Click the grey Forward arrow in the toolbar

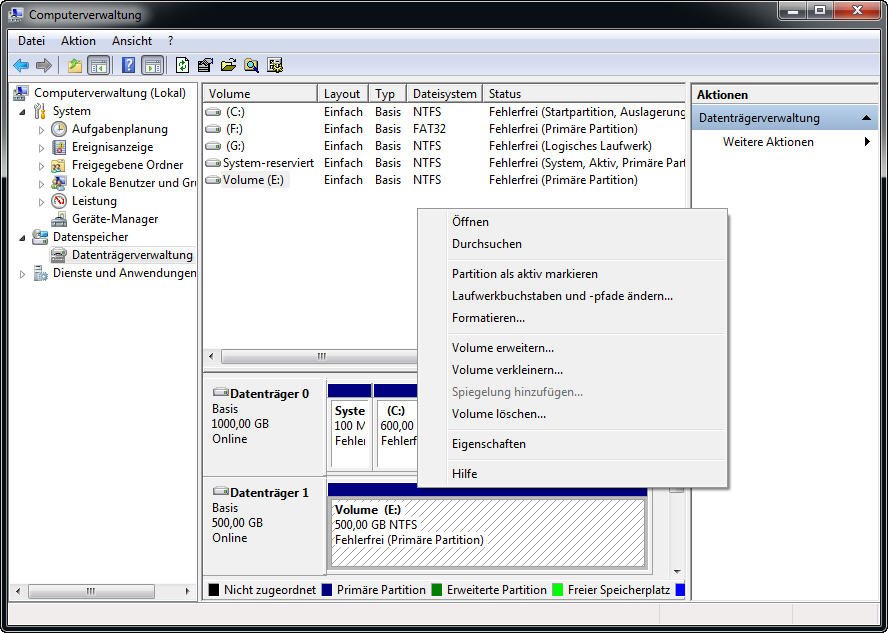pyautogui.click(x=44, y=66)
